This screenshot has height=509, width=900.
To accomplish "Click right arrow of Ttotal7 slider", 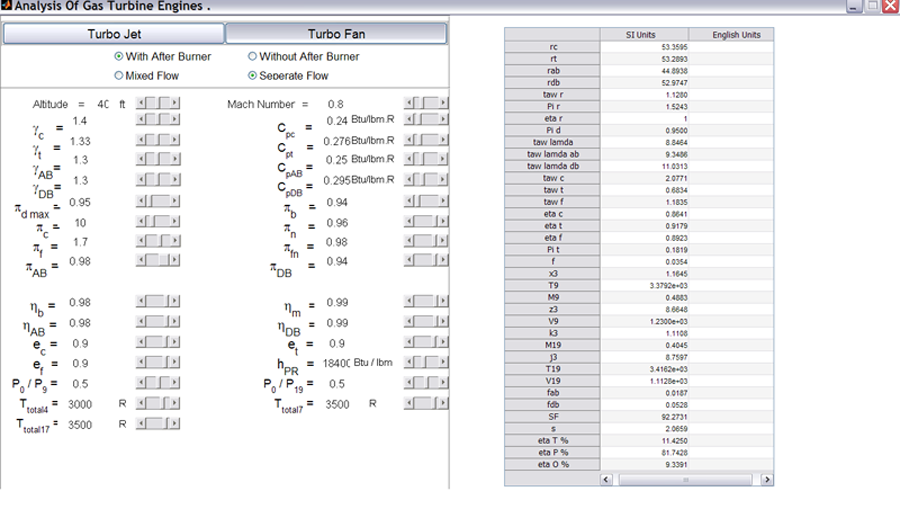I will [x=443, y=403].
